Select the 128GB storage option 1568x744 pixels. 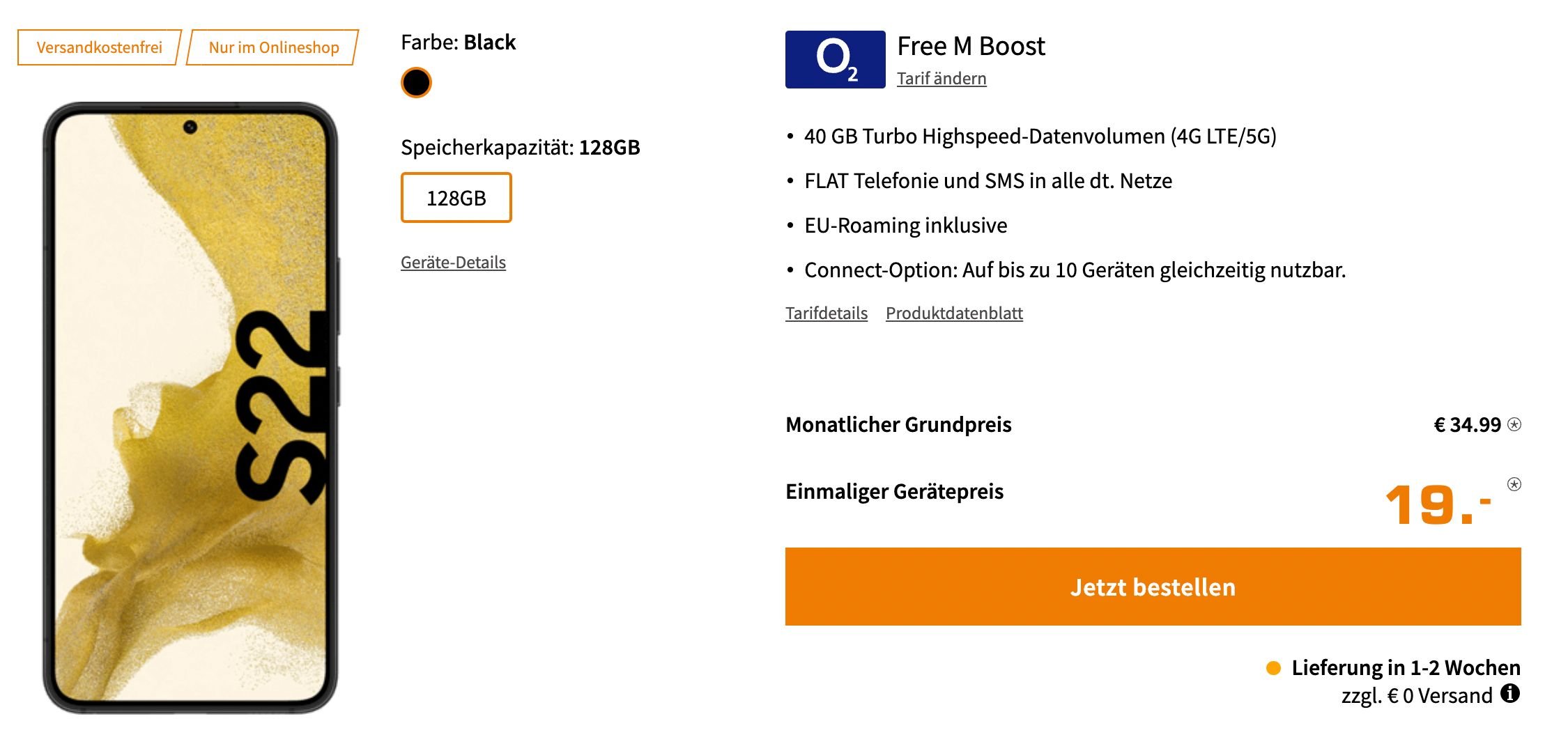pyautogui.click(x=456, y=198)
